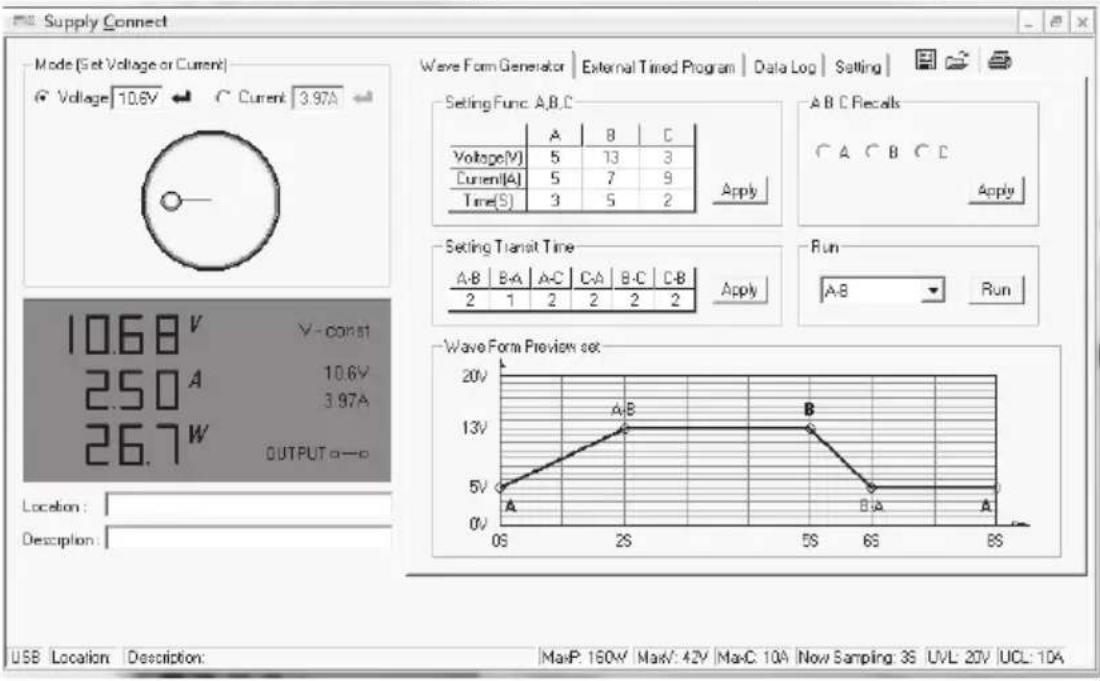Open External Timed Program tab
This screenshot has height=681, width=1100.
click(x=658, y=67)
